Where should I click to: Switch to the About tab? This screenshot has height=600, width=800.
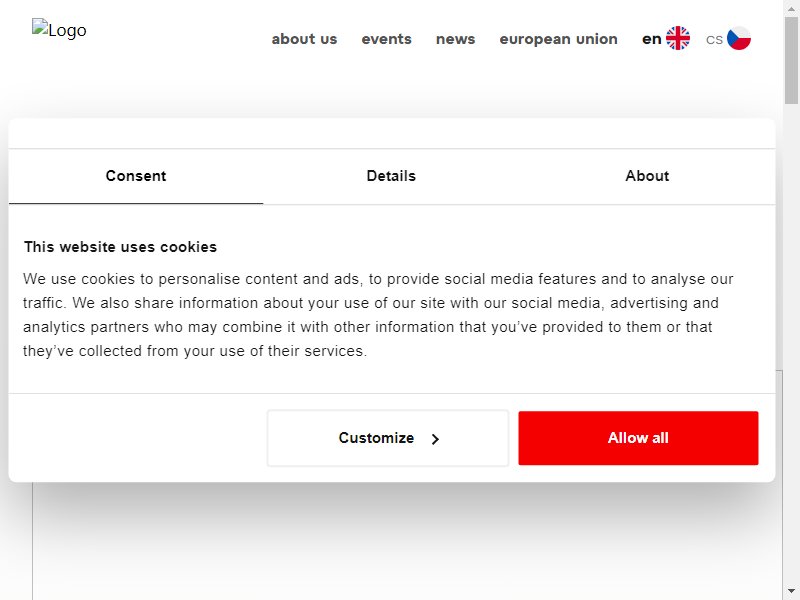647,176
